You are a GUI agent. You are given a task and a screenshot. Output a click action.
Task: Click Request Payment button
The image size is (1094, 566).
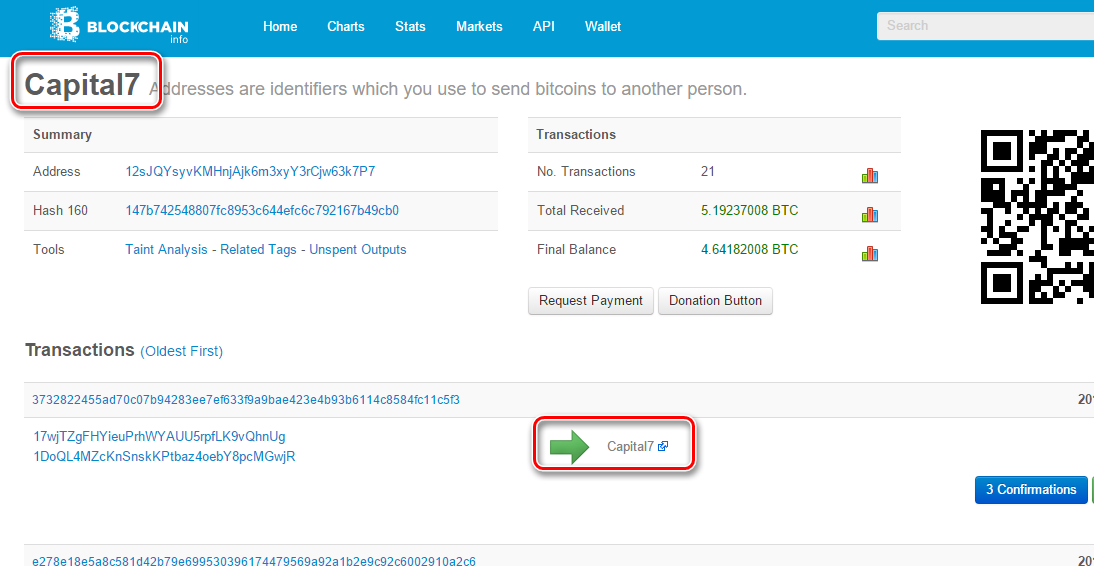[x=591, y=301]
